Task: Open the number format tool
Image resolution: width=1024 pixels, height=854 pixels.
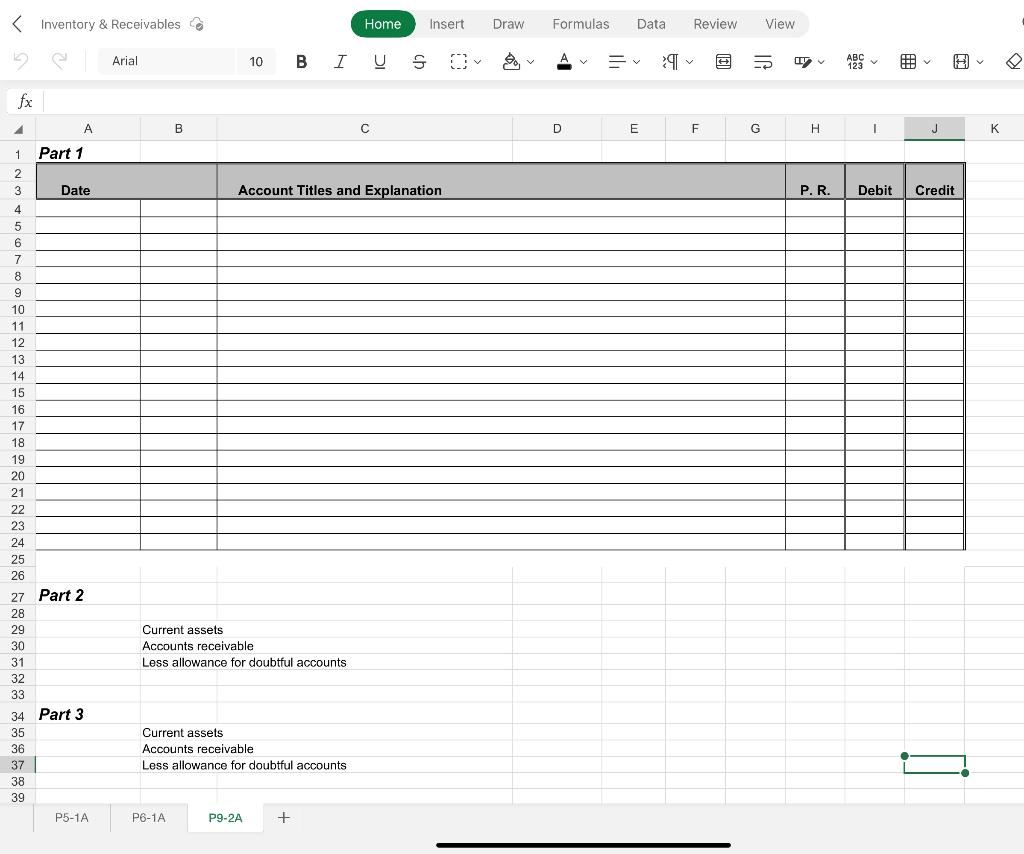Action: [x=858, y=61]
